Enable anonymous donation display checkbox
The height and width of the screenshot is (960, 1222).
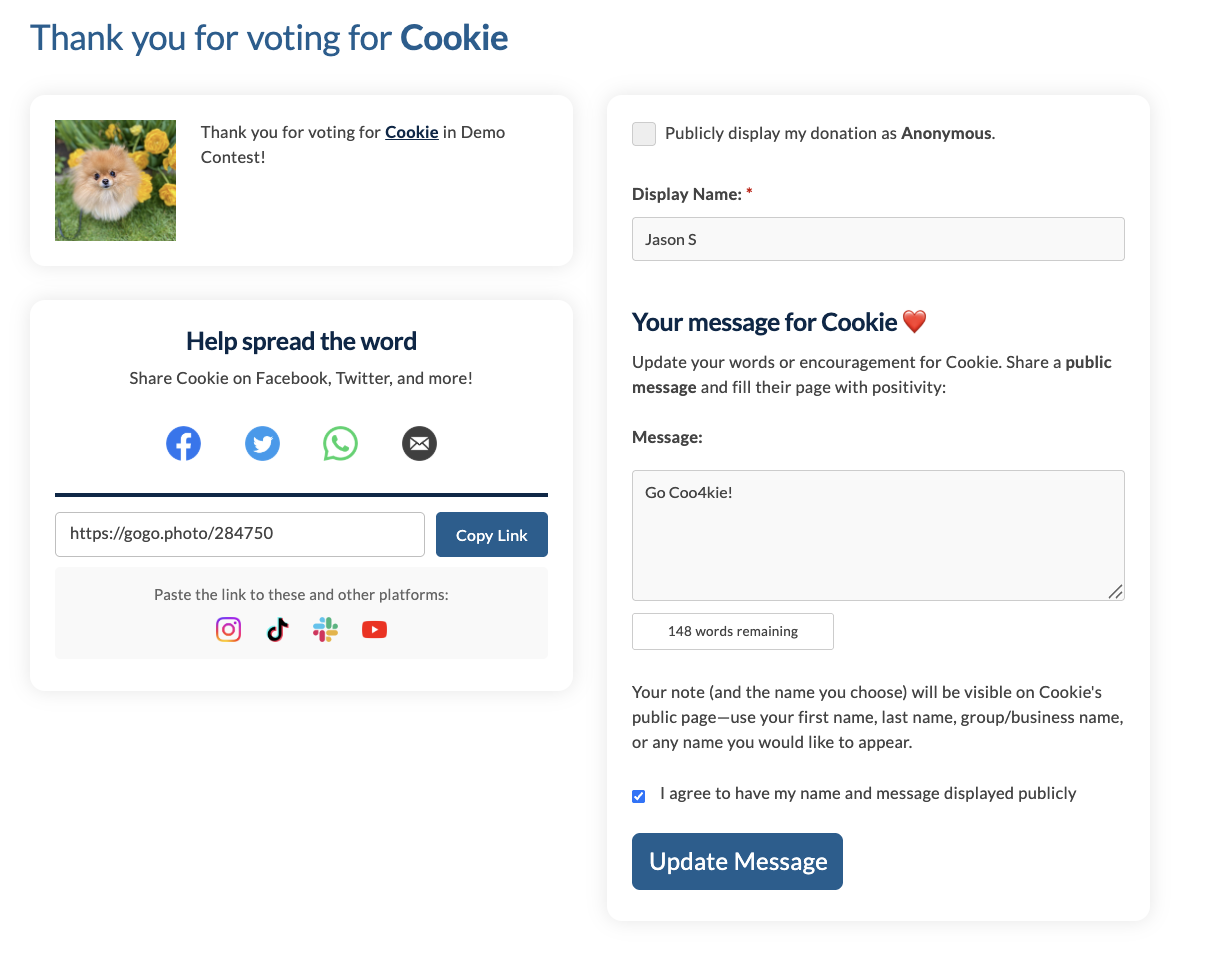coord(644,134)
